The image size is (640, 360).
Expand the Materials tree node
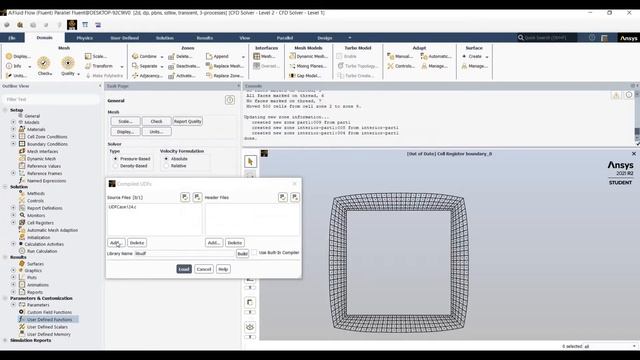pyautogui.click(x=13, y=129)
